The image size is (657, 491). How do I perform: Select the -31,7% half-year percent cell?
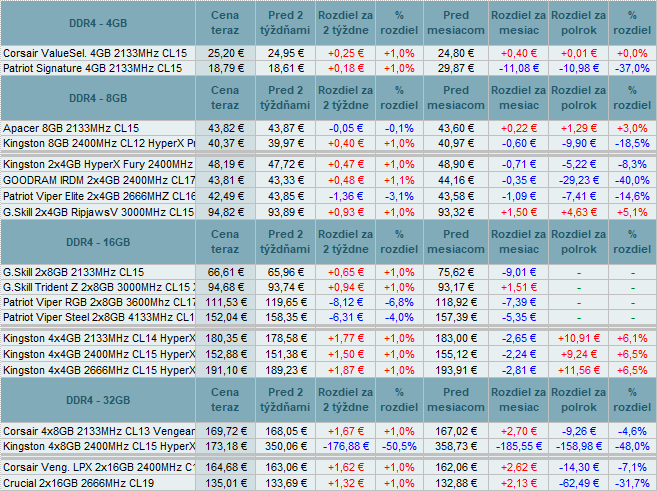(632, 483)
